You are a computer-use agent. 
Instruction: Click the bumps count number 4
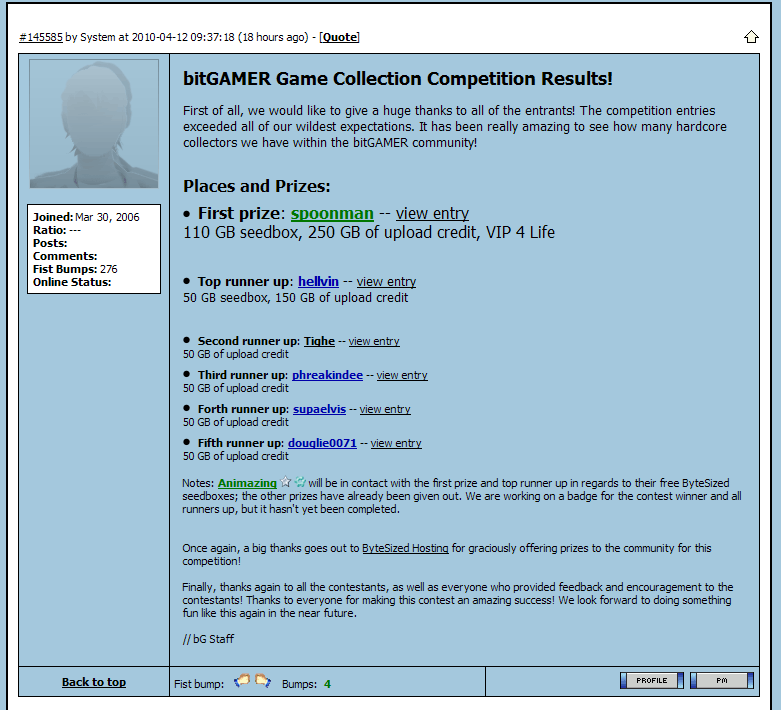point(327,684)
